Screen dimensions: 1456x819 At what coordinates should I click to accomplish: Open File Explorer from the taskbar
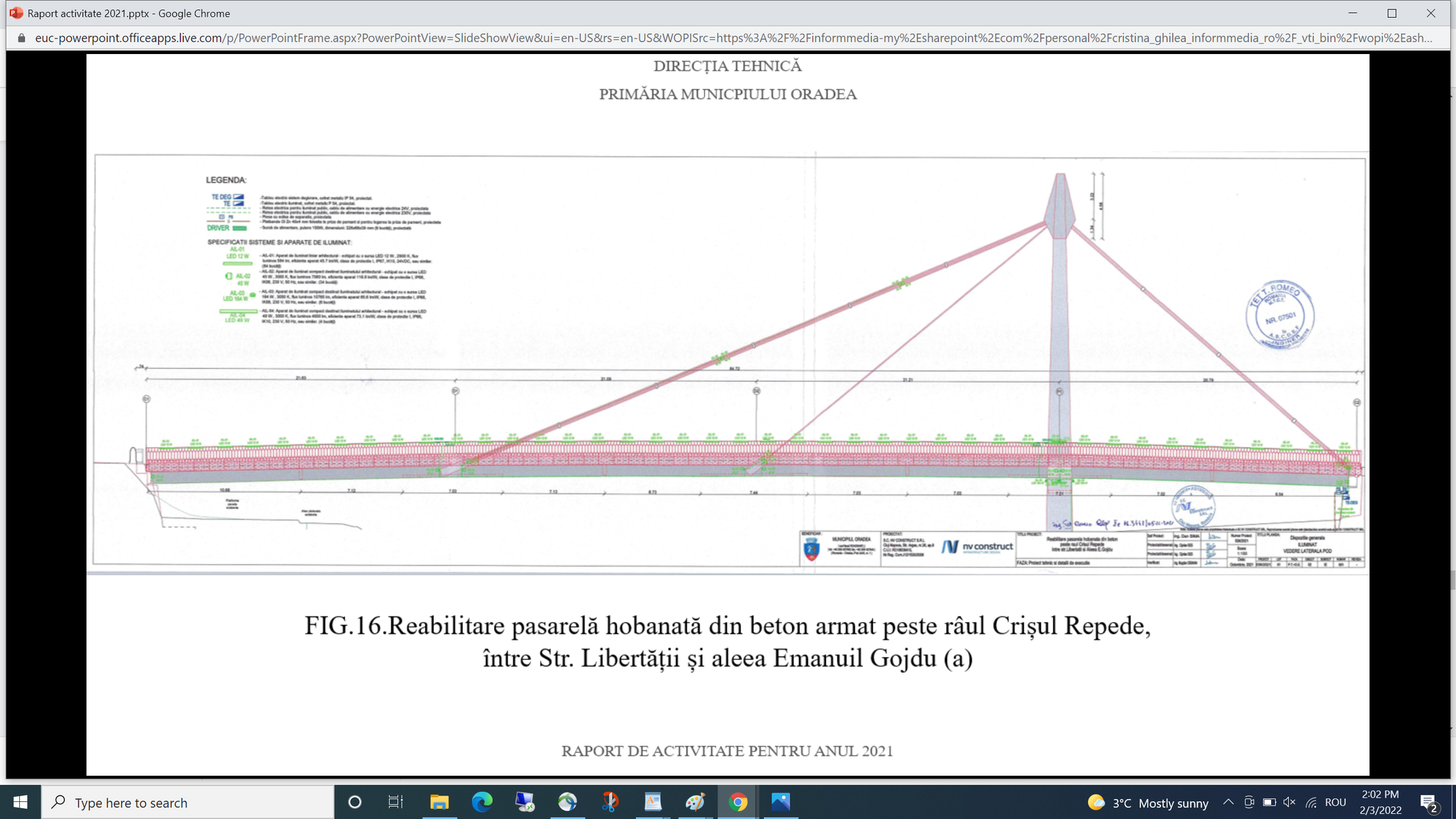[439, 803]
